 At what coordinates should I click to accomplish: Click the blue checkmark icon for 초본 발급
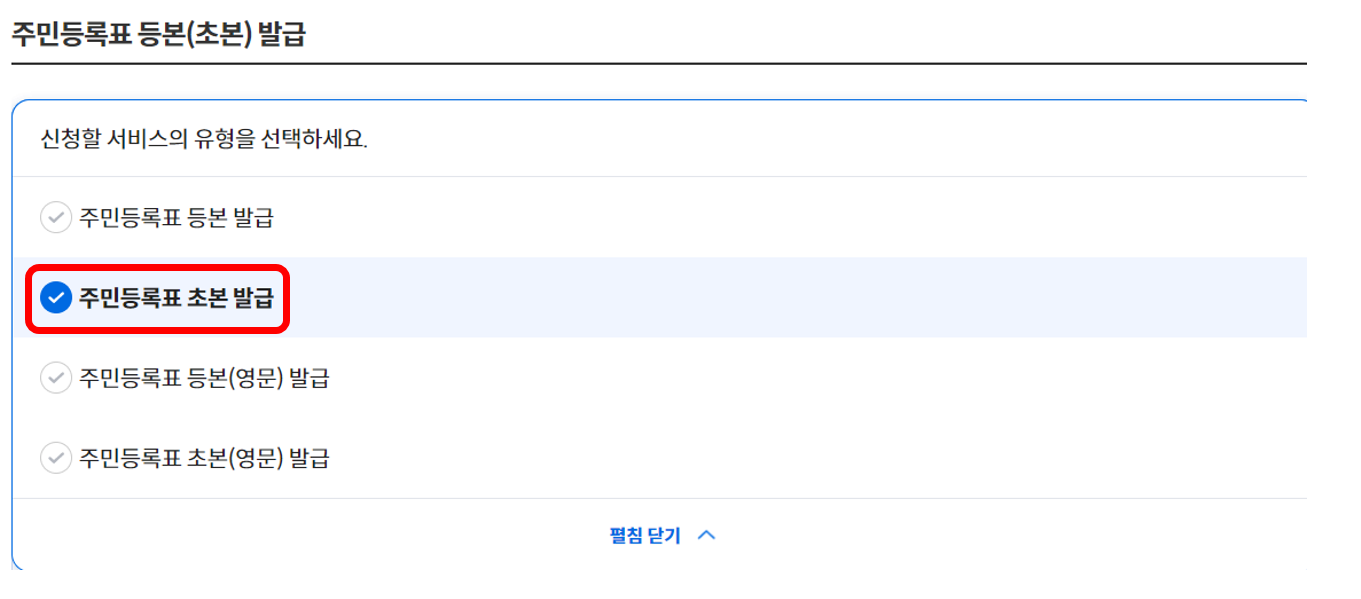tap(55, 297)
